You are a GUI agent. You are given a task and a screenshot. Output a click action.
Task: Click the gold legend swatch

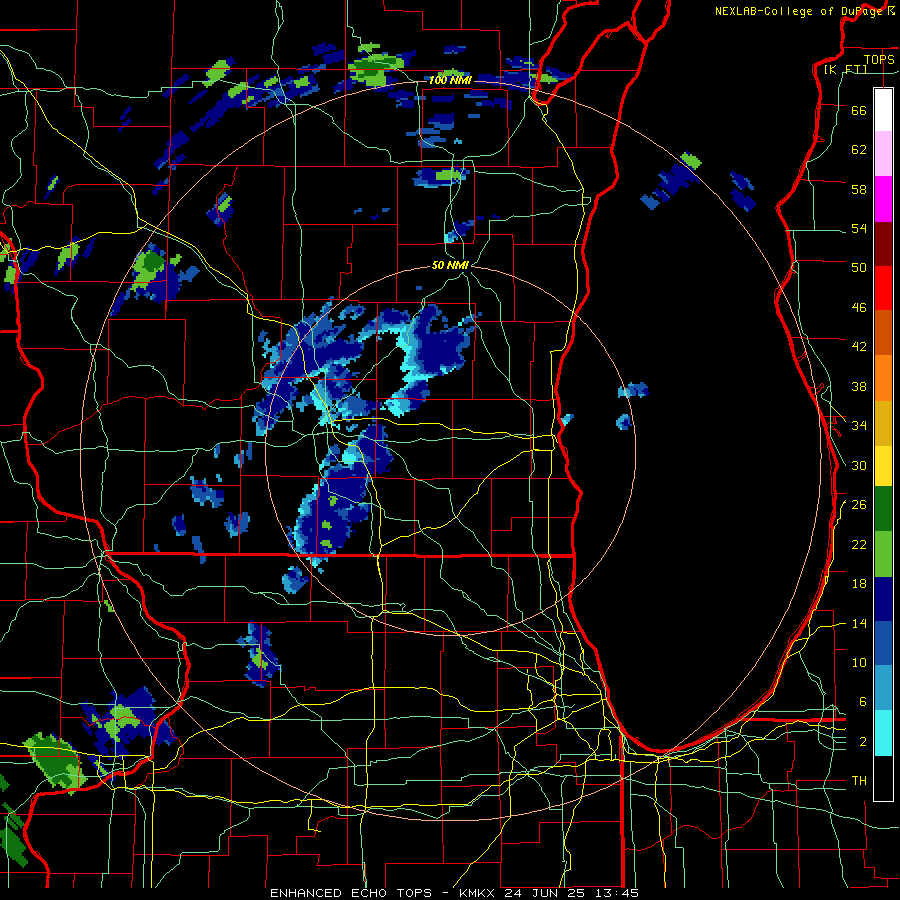883,422
